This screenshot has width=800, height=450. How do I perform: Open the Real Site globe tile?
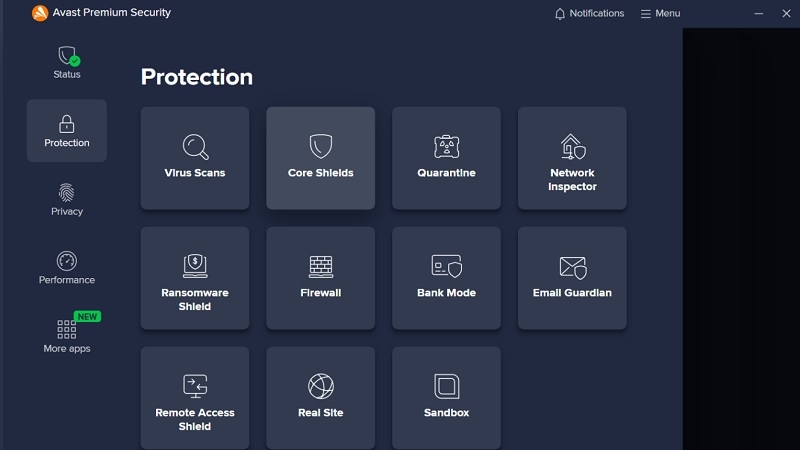click(320, 398)
